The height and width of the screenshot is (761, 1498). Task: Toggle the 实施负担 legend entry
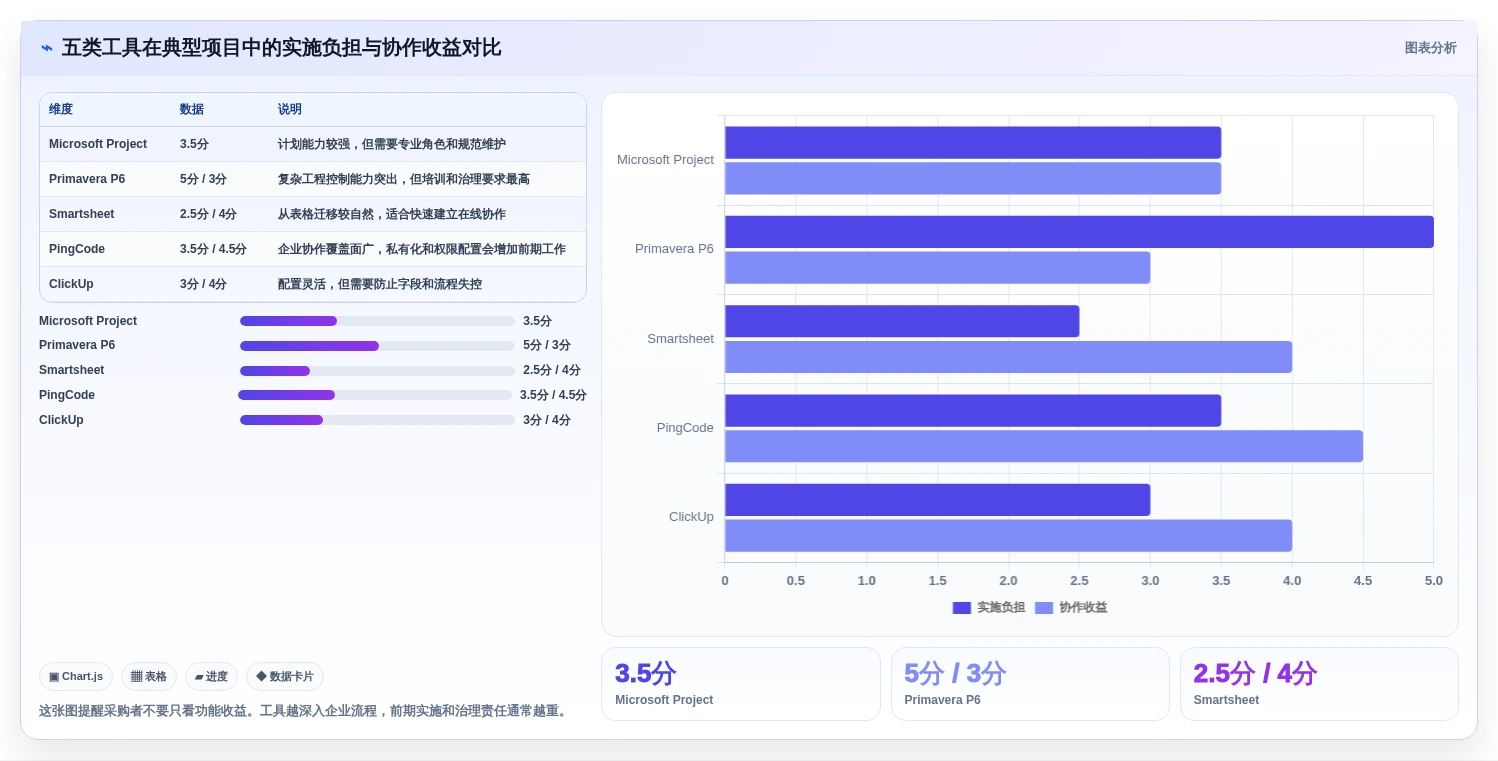pos(989,607)
